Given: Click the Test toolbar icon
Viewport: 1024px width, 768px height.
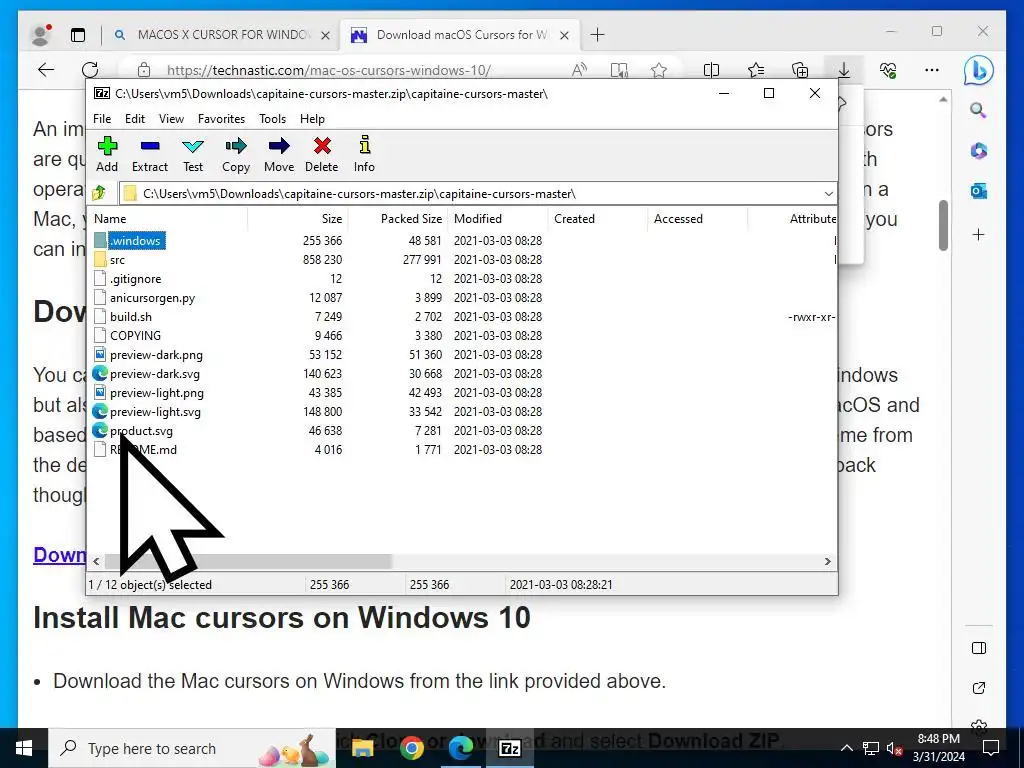Looking at the screenshot, I should 193,154.
